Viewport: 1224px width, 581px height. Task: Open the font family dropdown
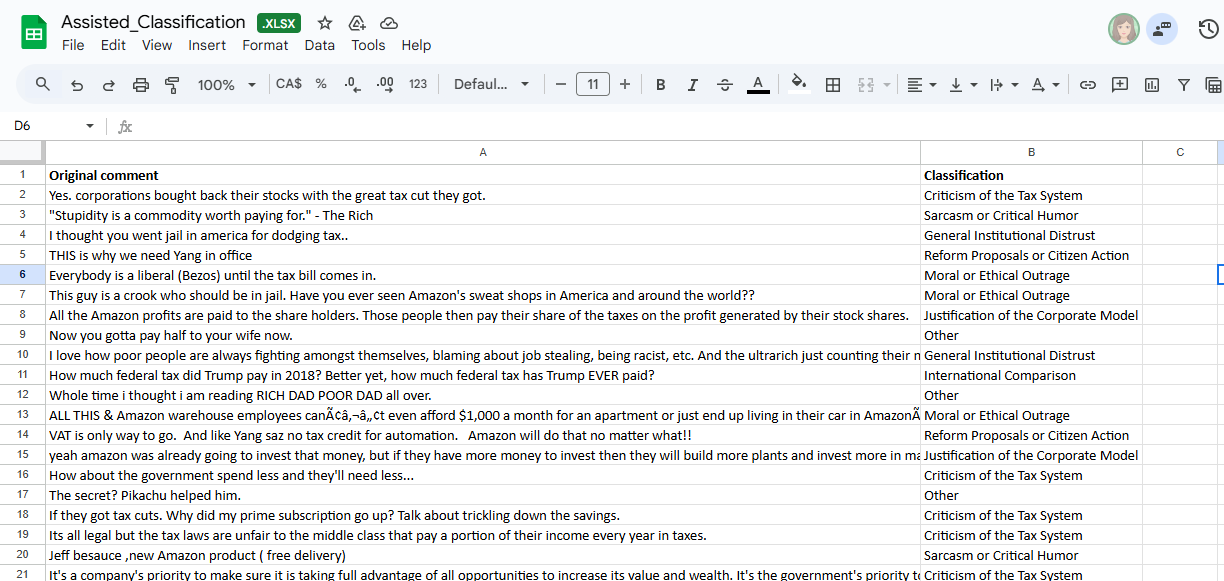tap(491, 85)
